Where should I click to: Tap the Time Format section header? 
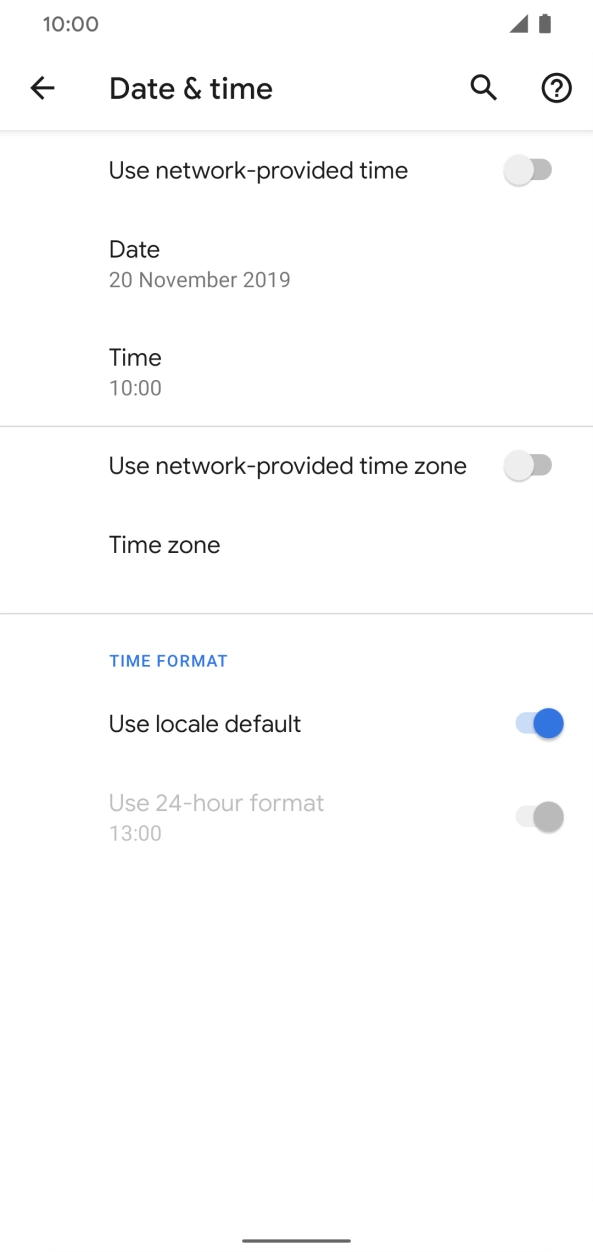[x=168, y=661]
